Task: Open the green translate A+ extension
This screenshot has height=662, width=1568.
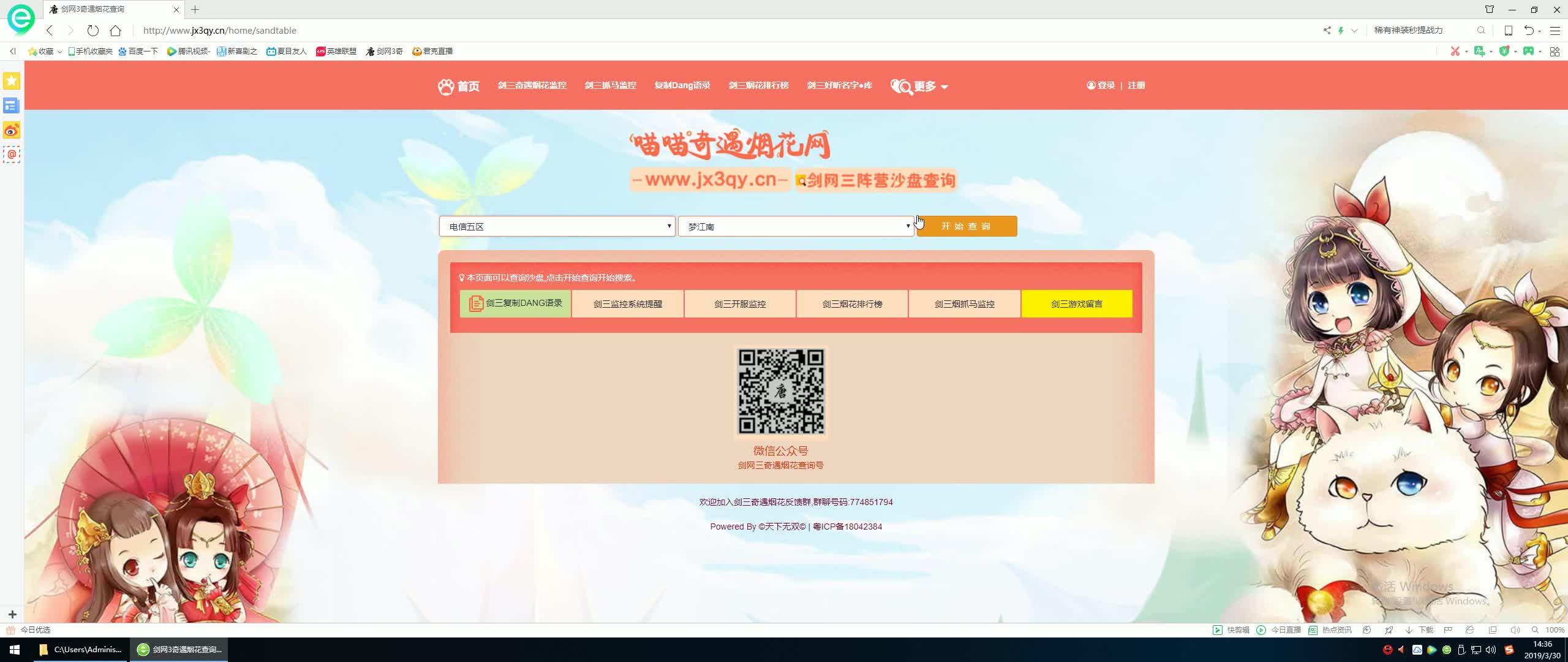Action: coord(1480,51)
